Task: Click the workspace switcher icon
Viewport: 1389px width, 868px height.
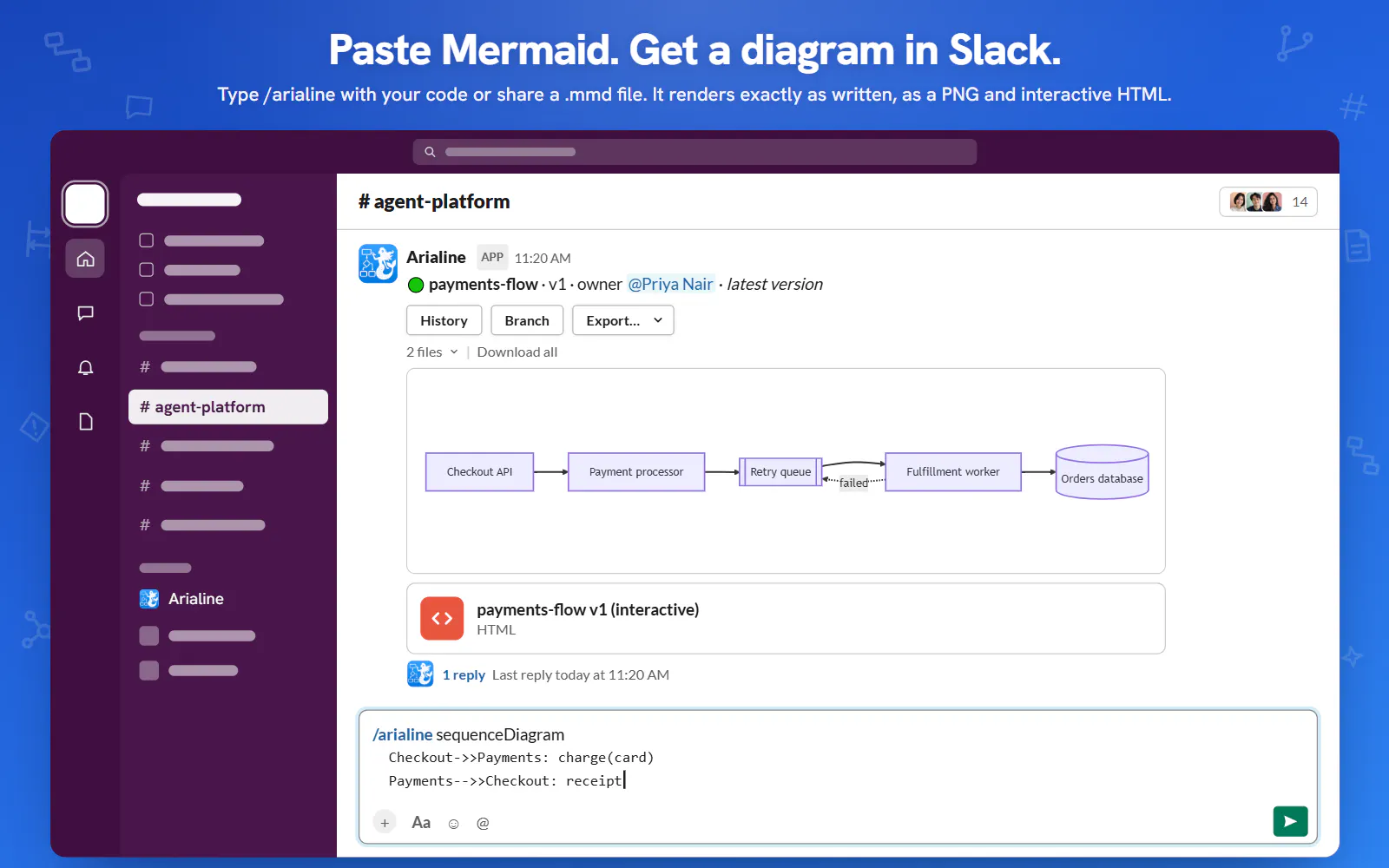Action: (x=85, y=204)
